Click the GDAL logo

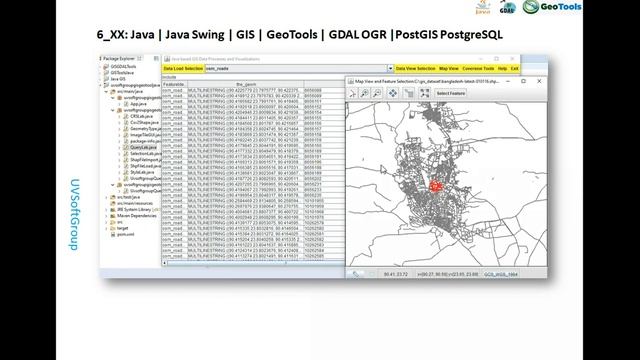[x=507, y=7]
